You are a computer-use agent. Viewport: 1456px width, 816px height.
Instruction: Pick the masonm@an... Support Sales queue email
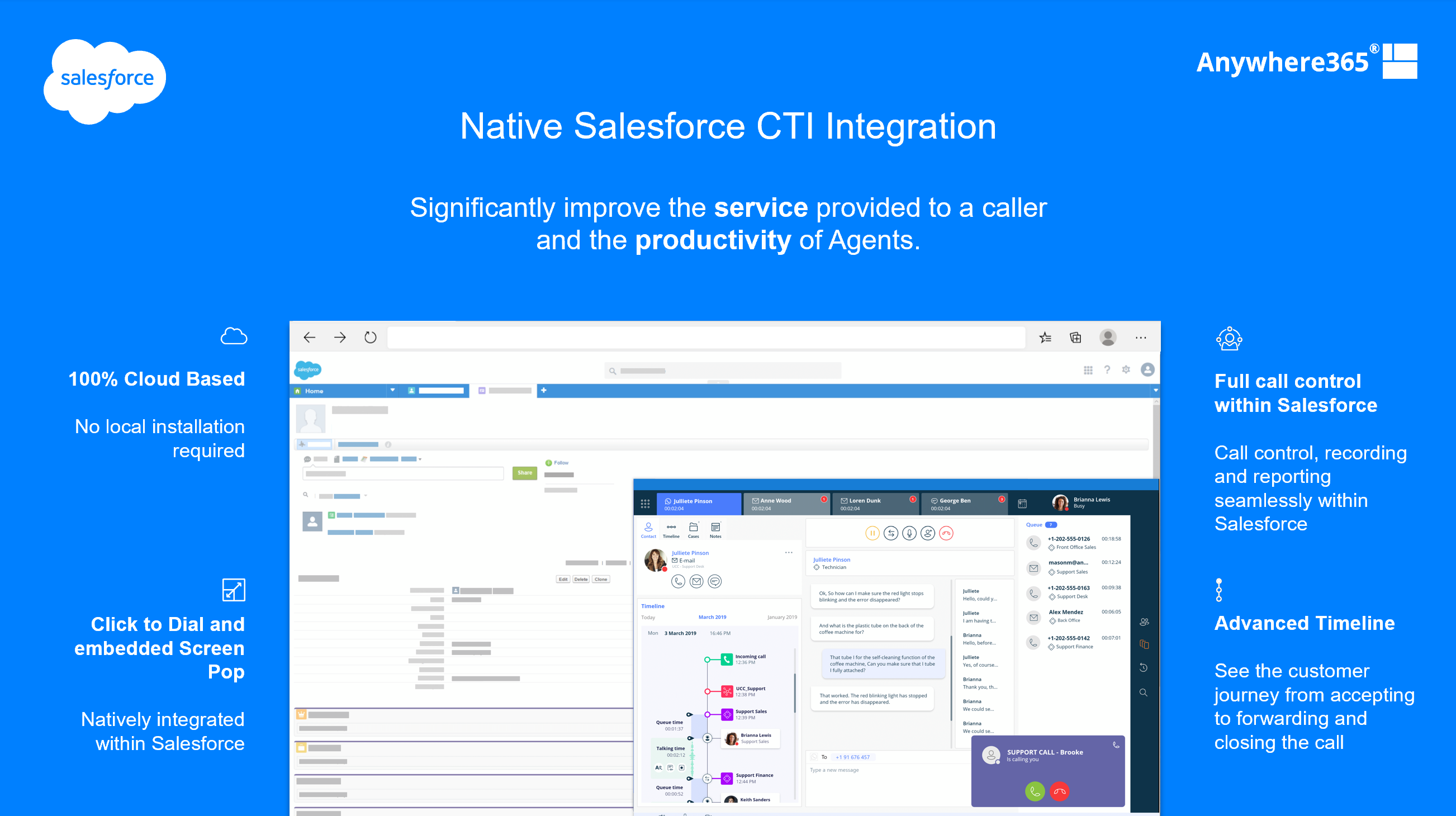1074,567
